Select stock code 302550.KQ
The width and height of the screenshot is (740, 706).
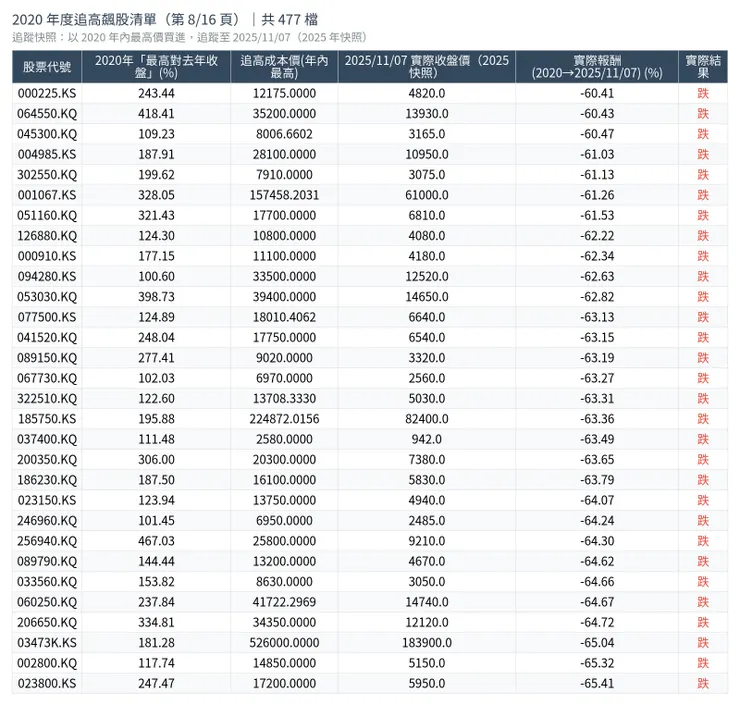(x=47, y=175)
